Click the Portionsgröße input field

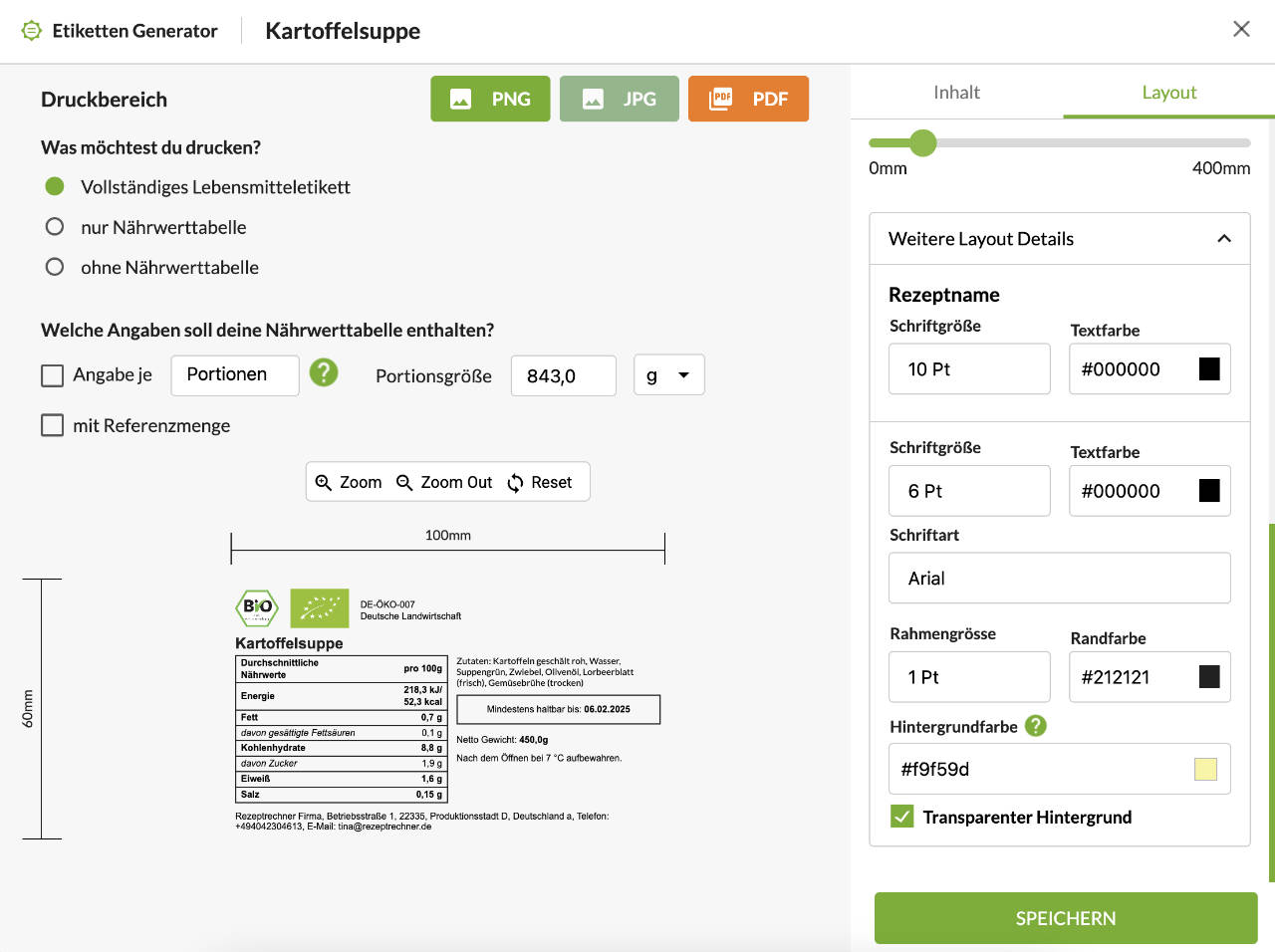(563, 375)
